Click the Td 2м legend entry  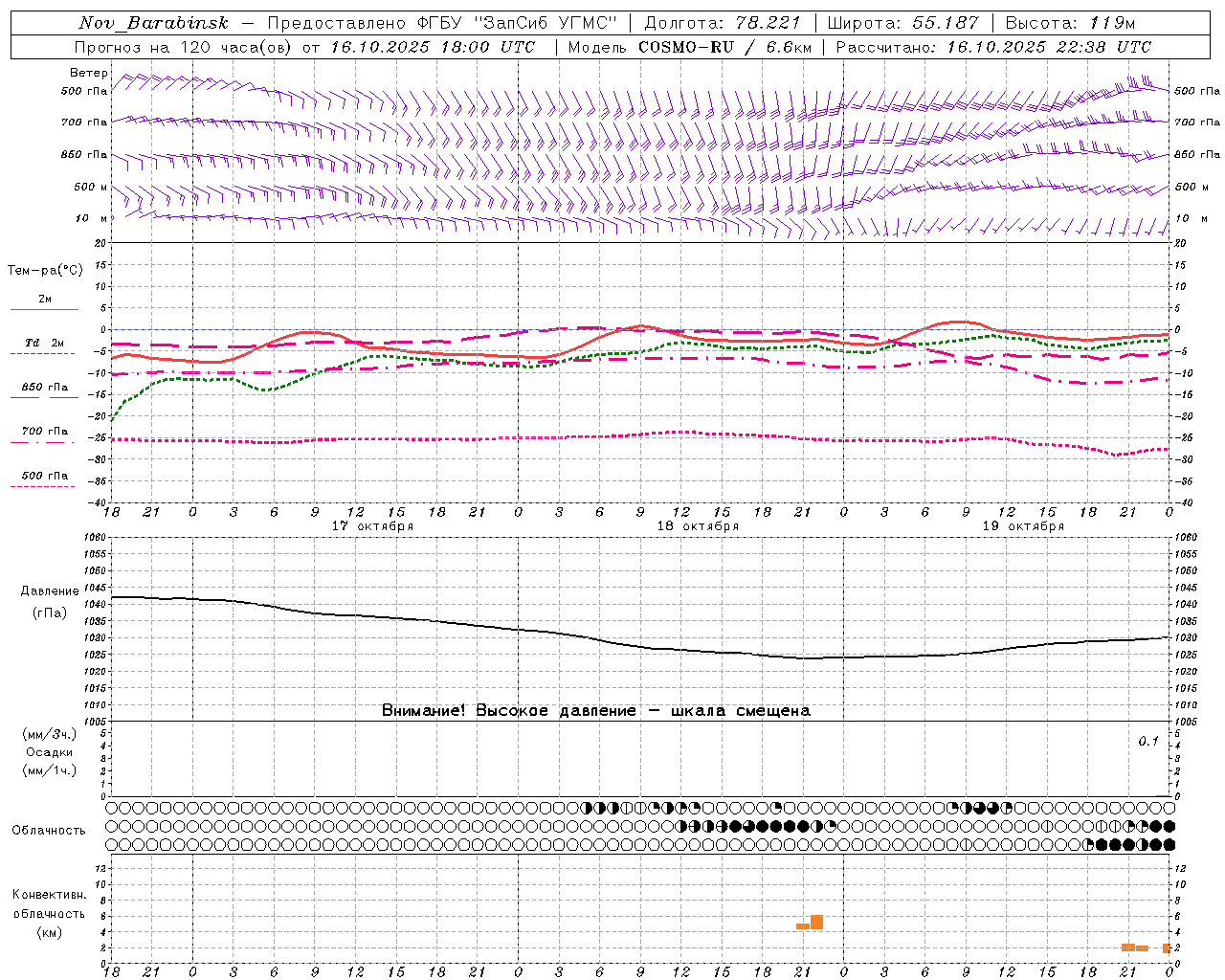tap(44, 343)
